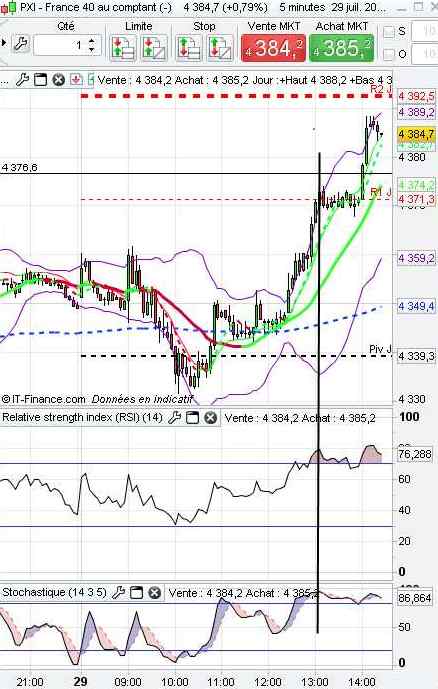Click the RSI value 76,288 label
Viewport: 438px width, 689px height.
click(415, 454)
